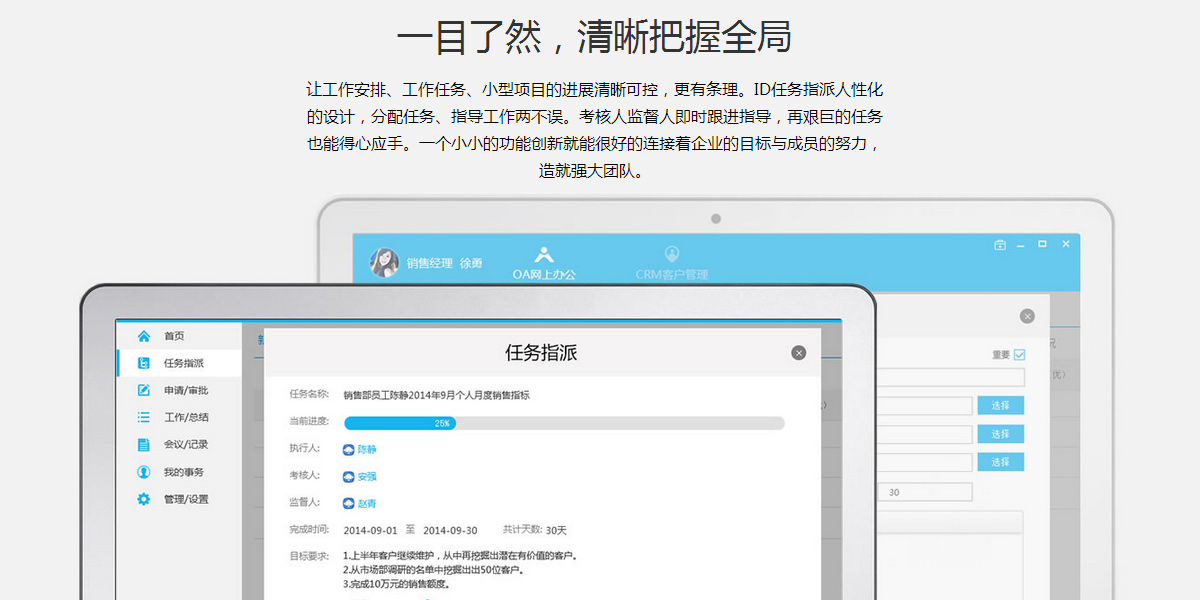
Task: Click the 首页 home icon in sidebar
Action: 144,336
